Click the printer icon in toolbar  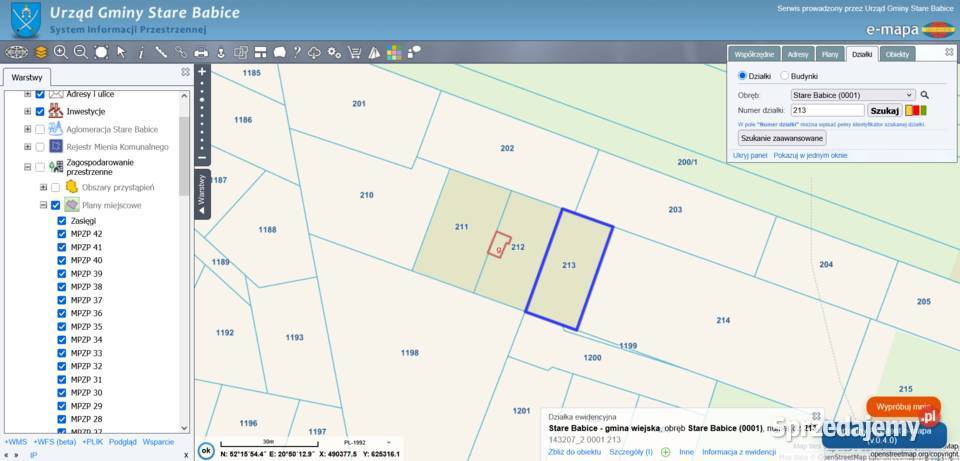point(201,53)
